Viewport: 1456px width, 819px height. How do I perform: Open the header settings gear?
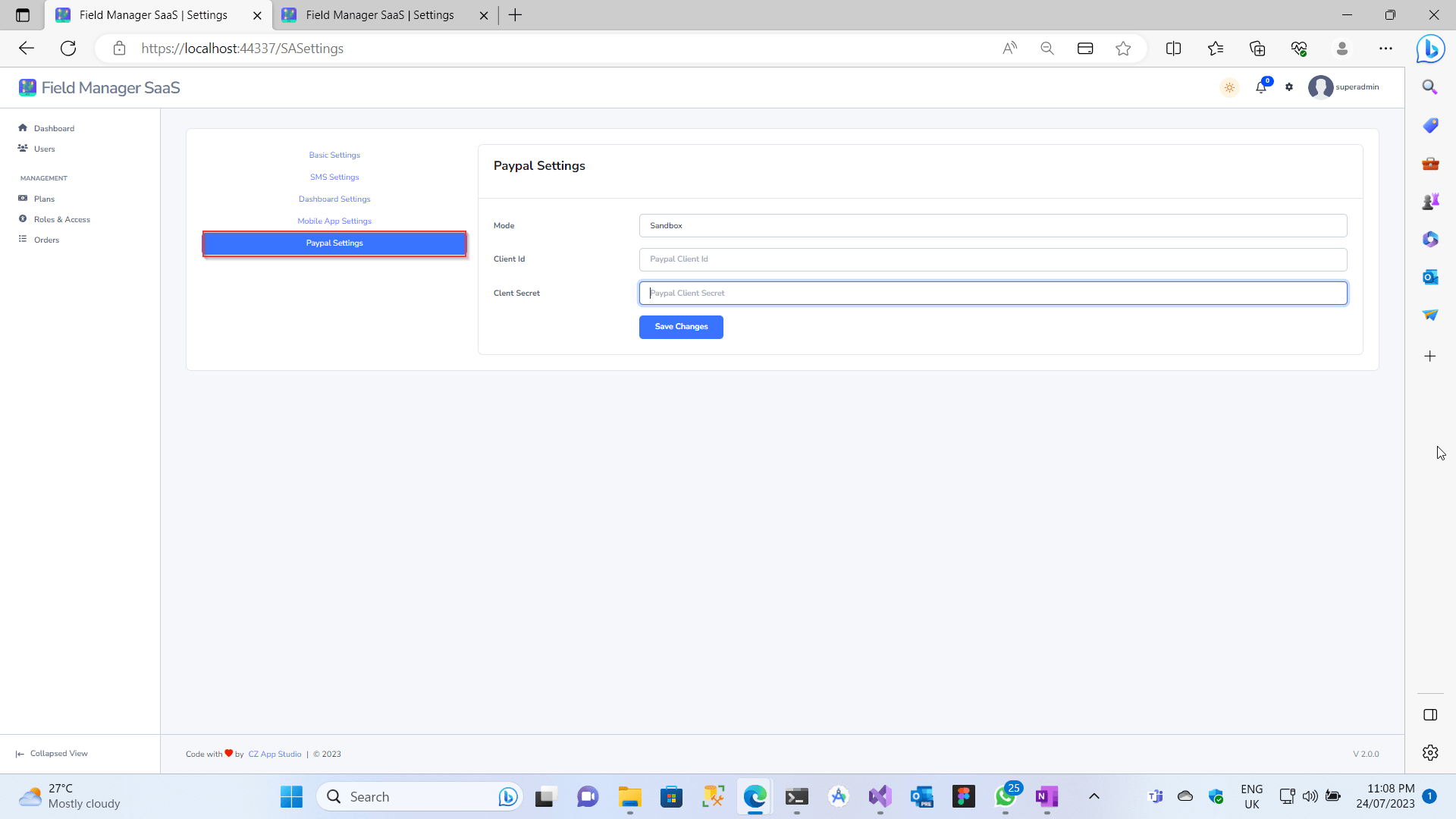pyautogui.click(x=1288, y=87)
